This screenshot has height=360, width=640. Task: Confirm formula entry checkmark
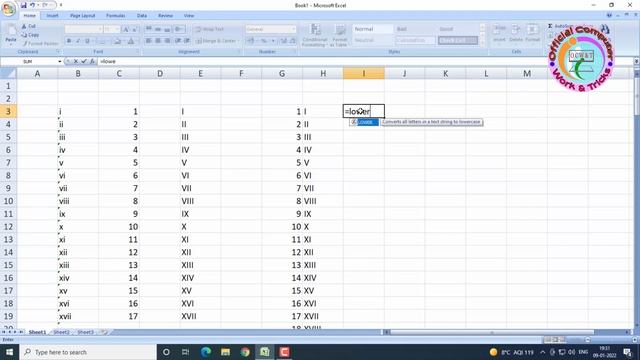pos(84,61)
